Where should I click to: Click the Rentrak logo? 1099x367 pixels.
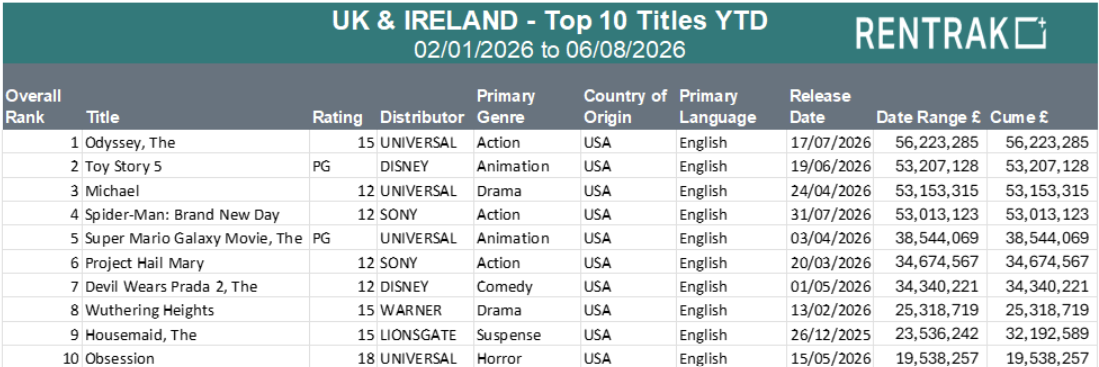coord(951,33)
